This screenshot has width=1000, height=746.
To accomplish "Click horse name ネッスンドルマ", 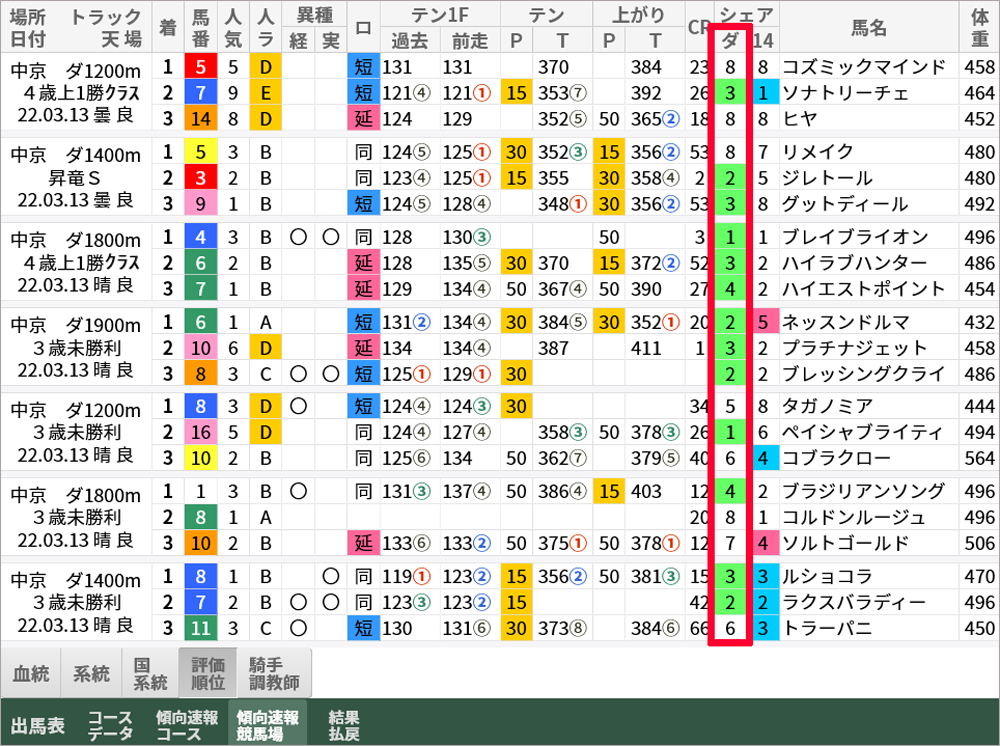I will pyautogui.click(x=846, y=322).
